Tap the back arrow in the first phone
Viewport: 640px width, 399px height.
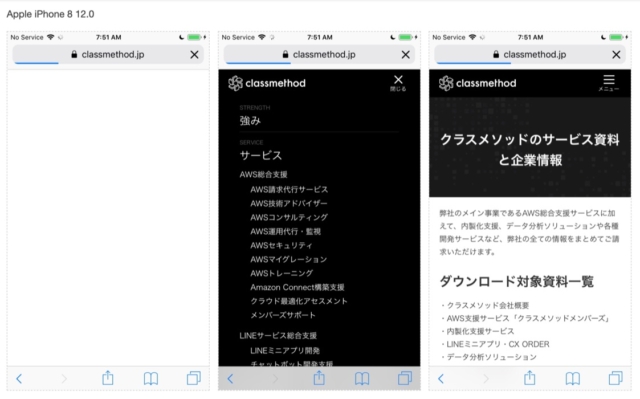[19, 379]
